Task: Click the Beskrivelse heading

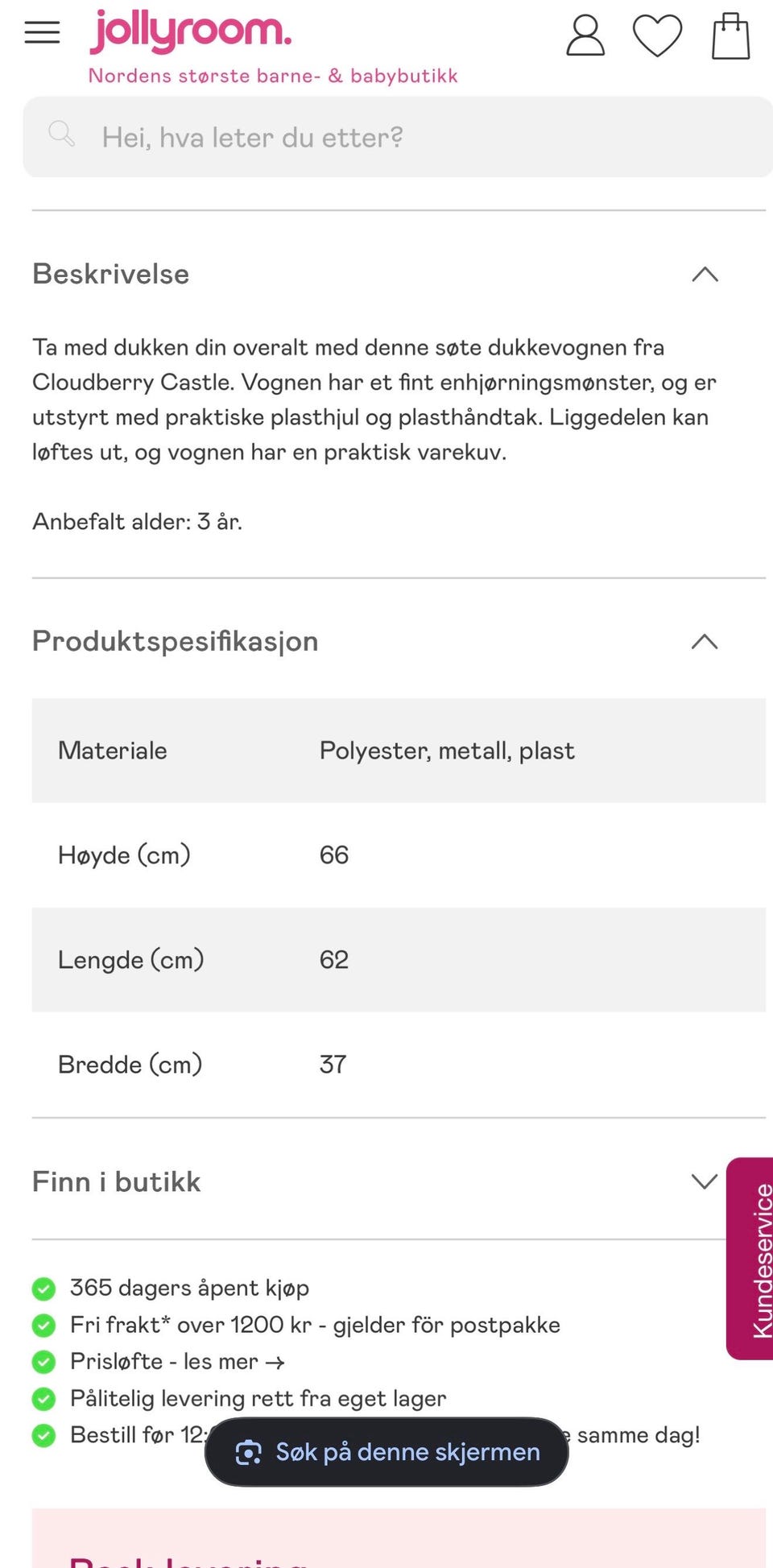Action: click(111, 274)
